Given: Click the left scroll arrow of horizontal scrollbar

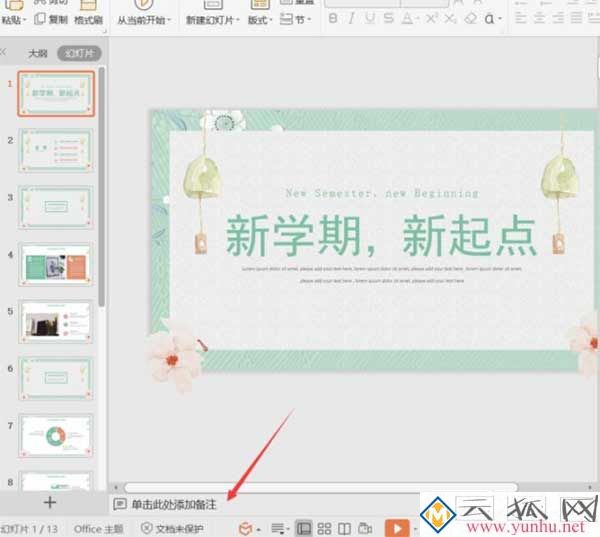Looking at the screenshot, I should [x=116, y=487].
